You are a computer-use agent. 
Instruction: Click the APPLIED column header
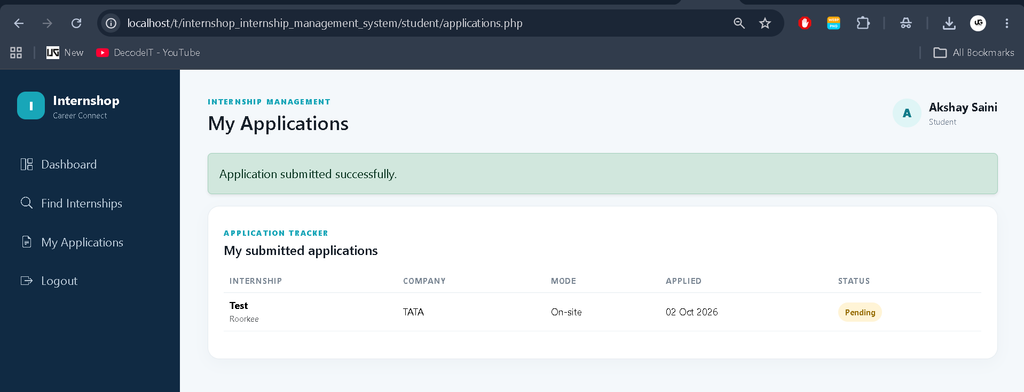(684, 281)
